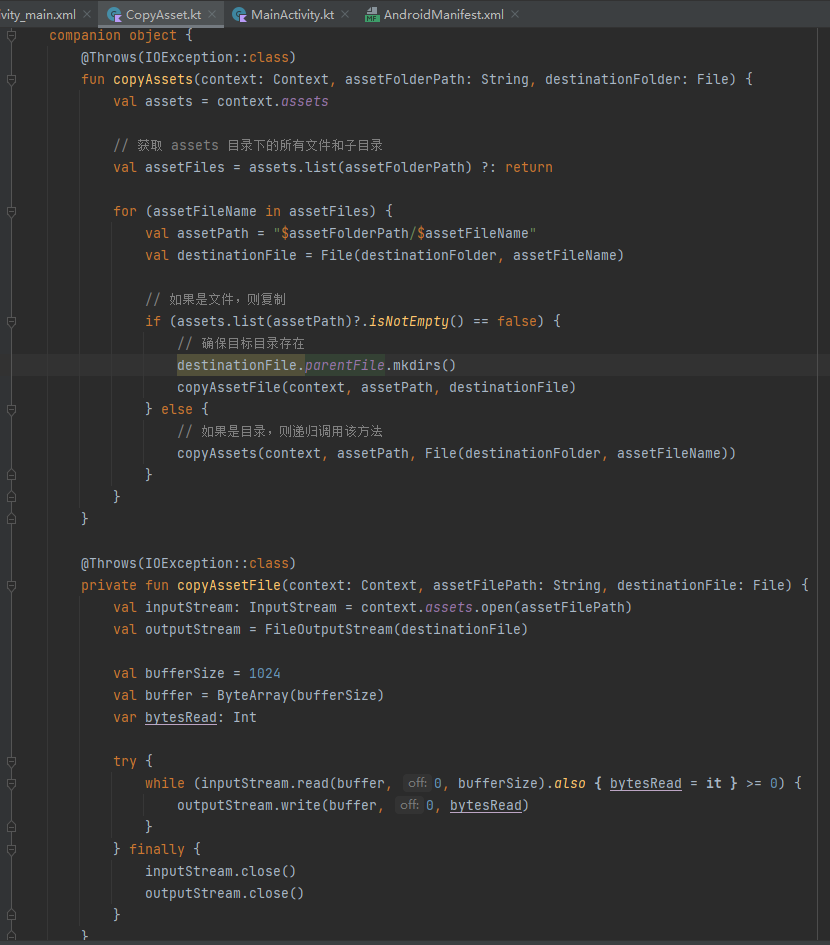This screenshot has height=945, width=830.
Task: Click the 'return' keyword in the assetFiles line
Action: click(529, 168)
